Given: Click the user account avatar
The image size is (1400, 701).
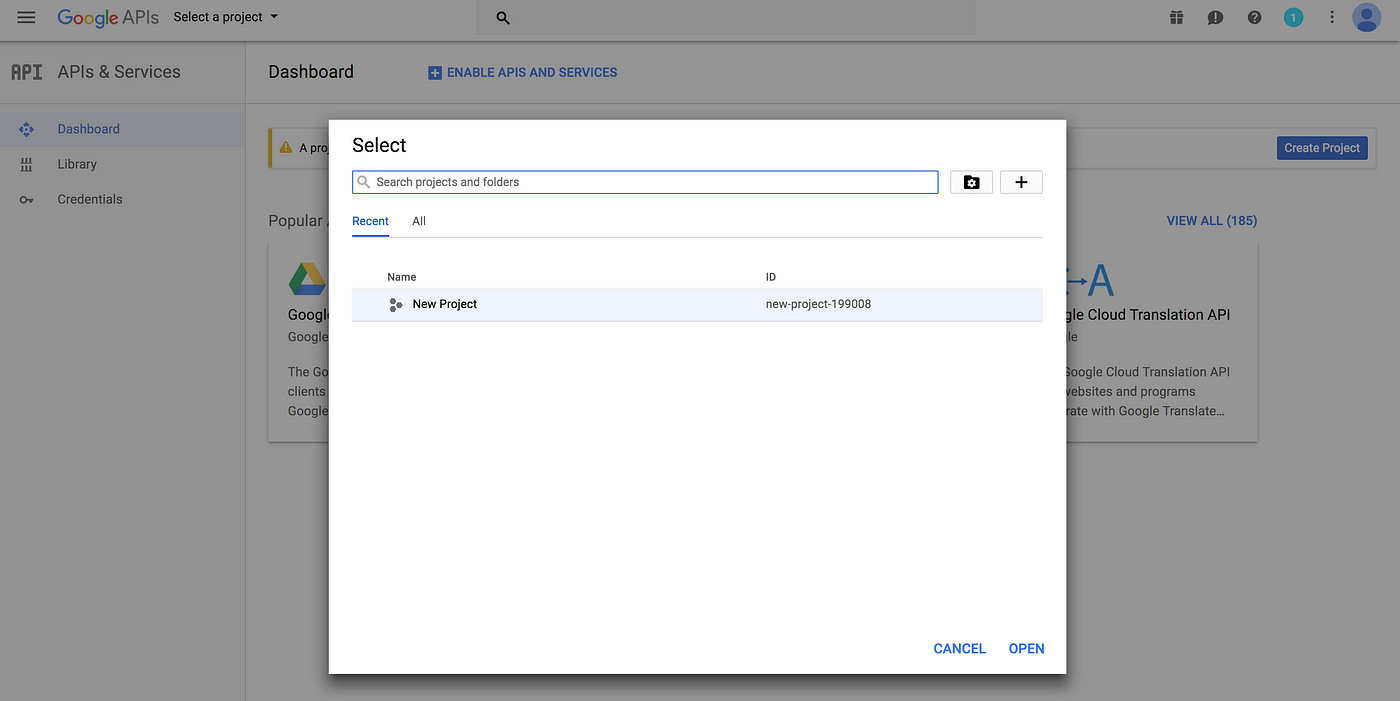Looking at the screenshot, I should pos(1366,17).
